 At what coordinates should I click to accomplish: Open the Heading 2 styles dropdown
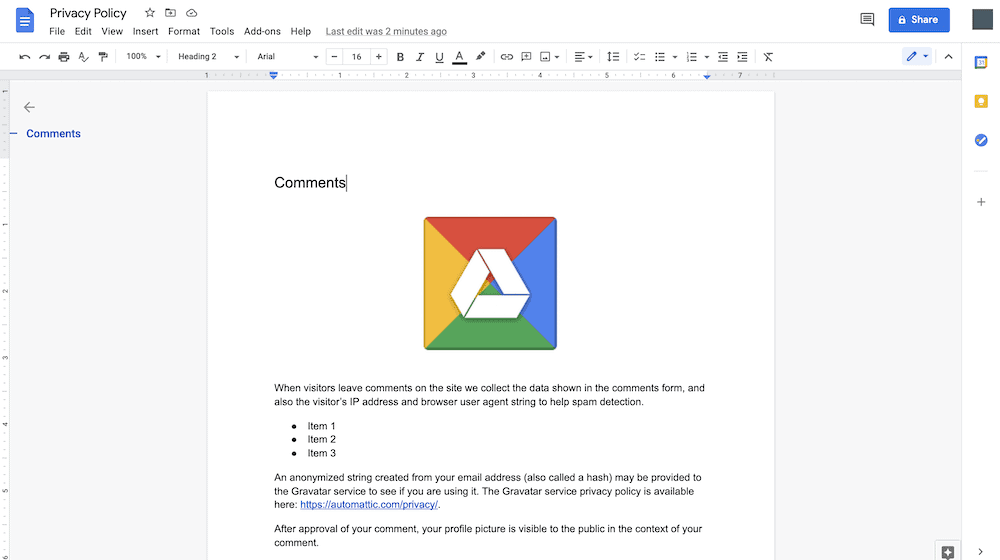point(208,57)
